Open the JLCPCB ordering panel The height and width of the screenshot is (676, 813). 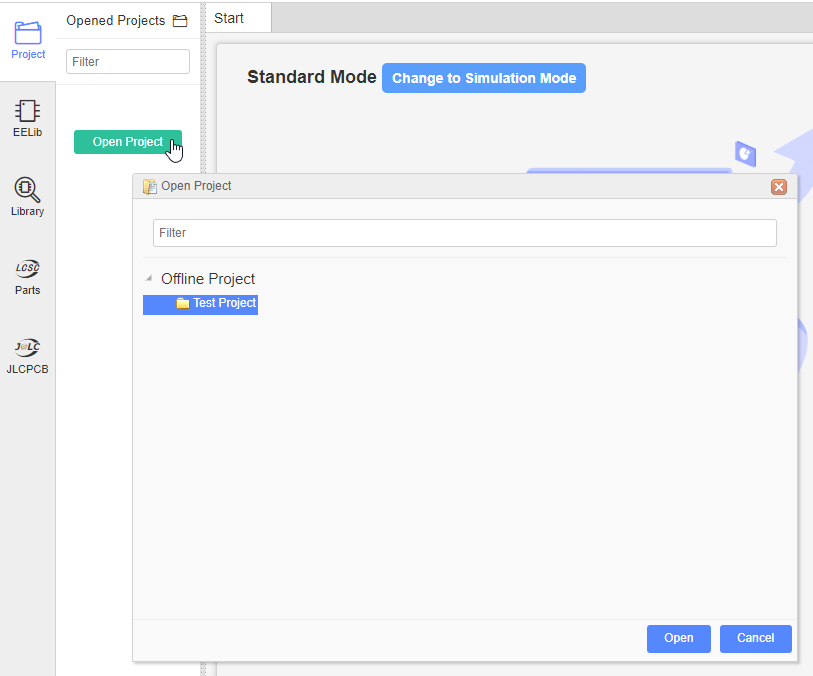27,356
